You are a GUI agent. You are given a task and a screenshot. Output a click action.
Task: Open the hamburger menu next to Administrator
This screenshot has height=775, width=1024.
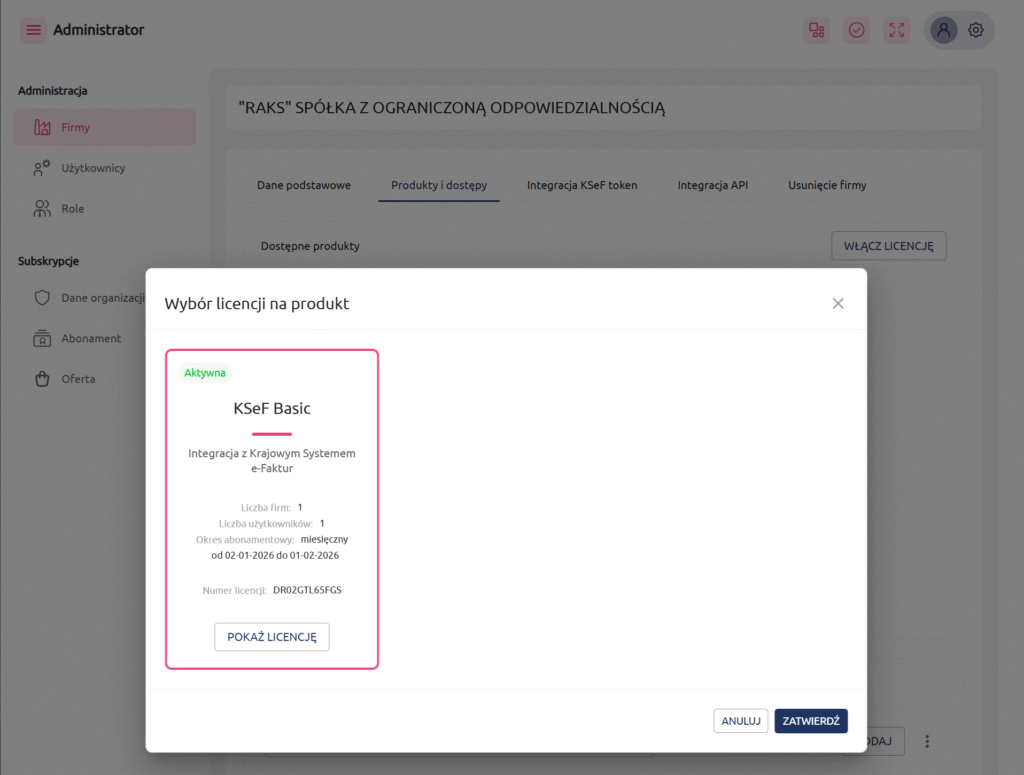pos(34,30)
